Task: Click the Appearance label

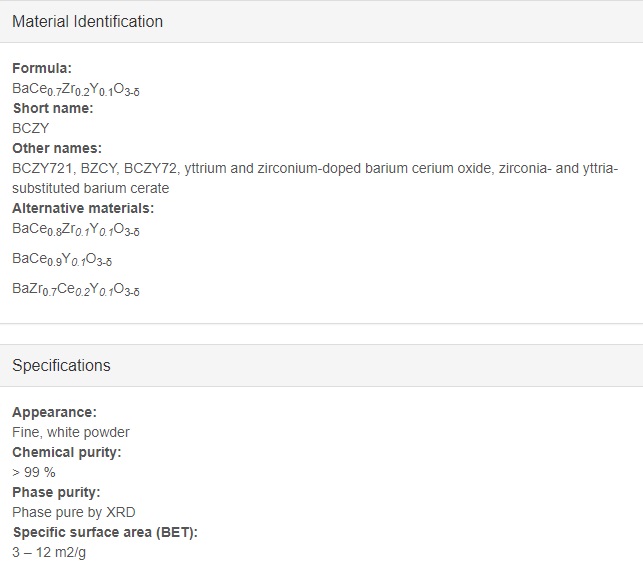Action: [55, 412]
